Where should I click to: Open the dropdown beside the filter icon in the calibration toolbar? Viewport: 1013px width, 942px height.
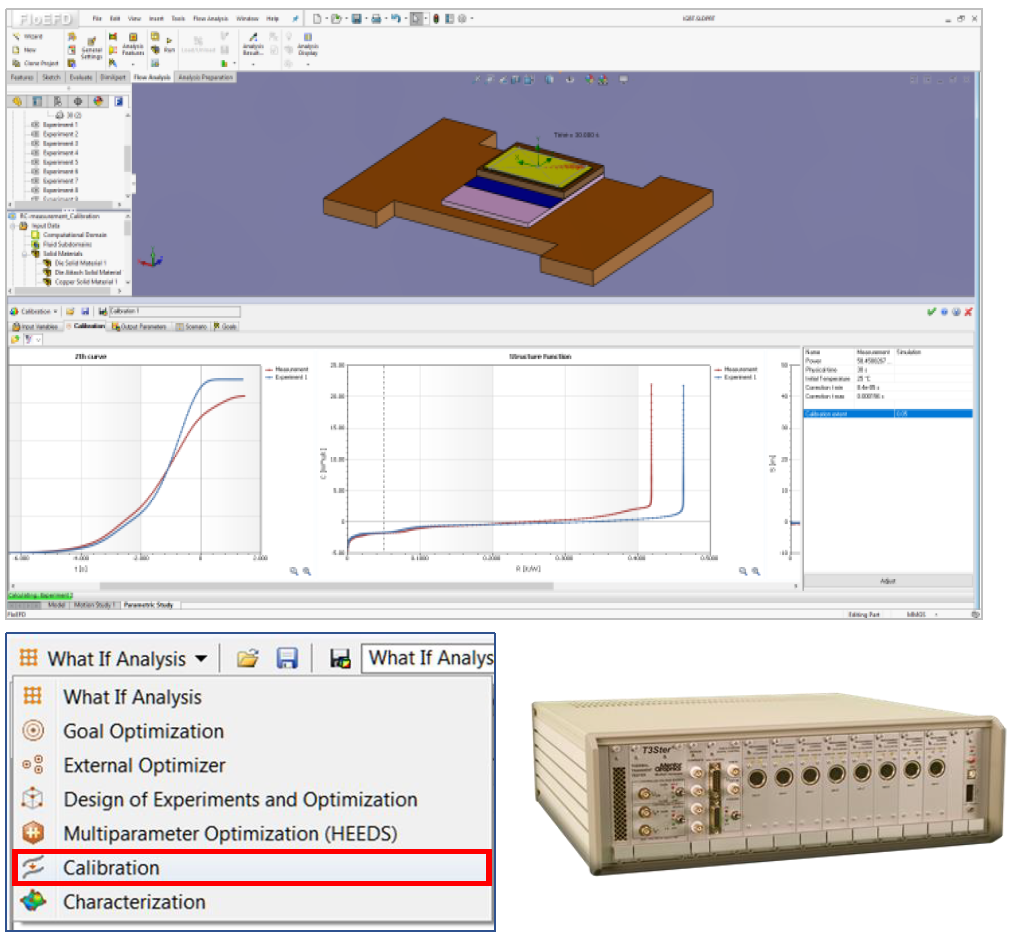(38, 339)
